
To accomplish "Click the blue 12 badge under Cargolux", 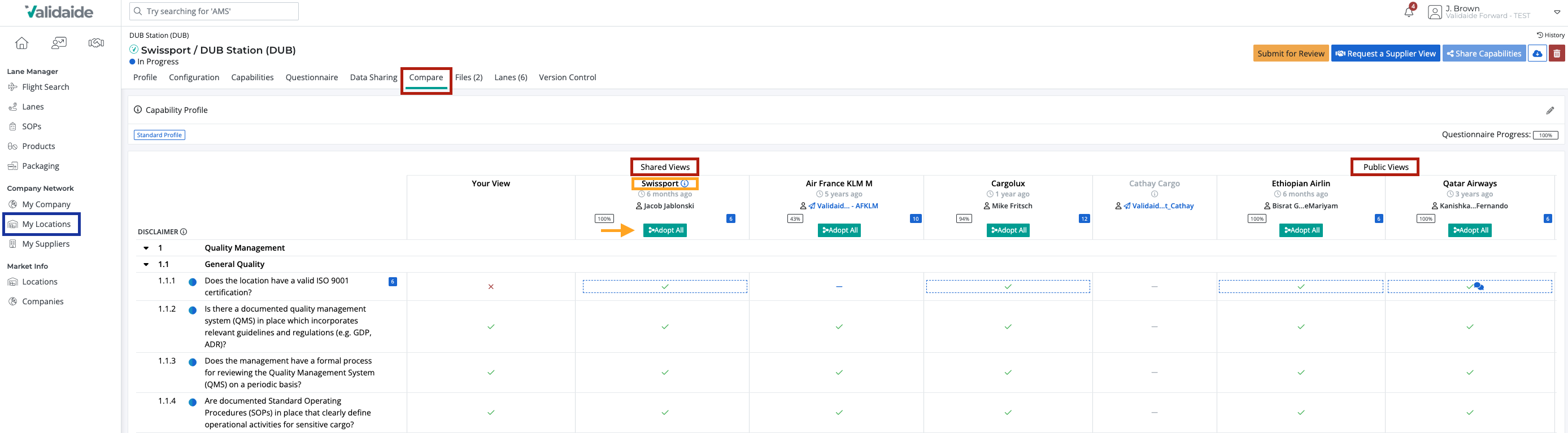I will [1084, 219].
